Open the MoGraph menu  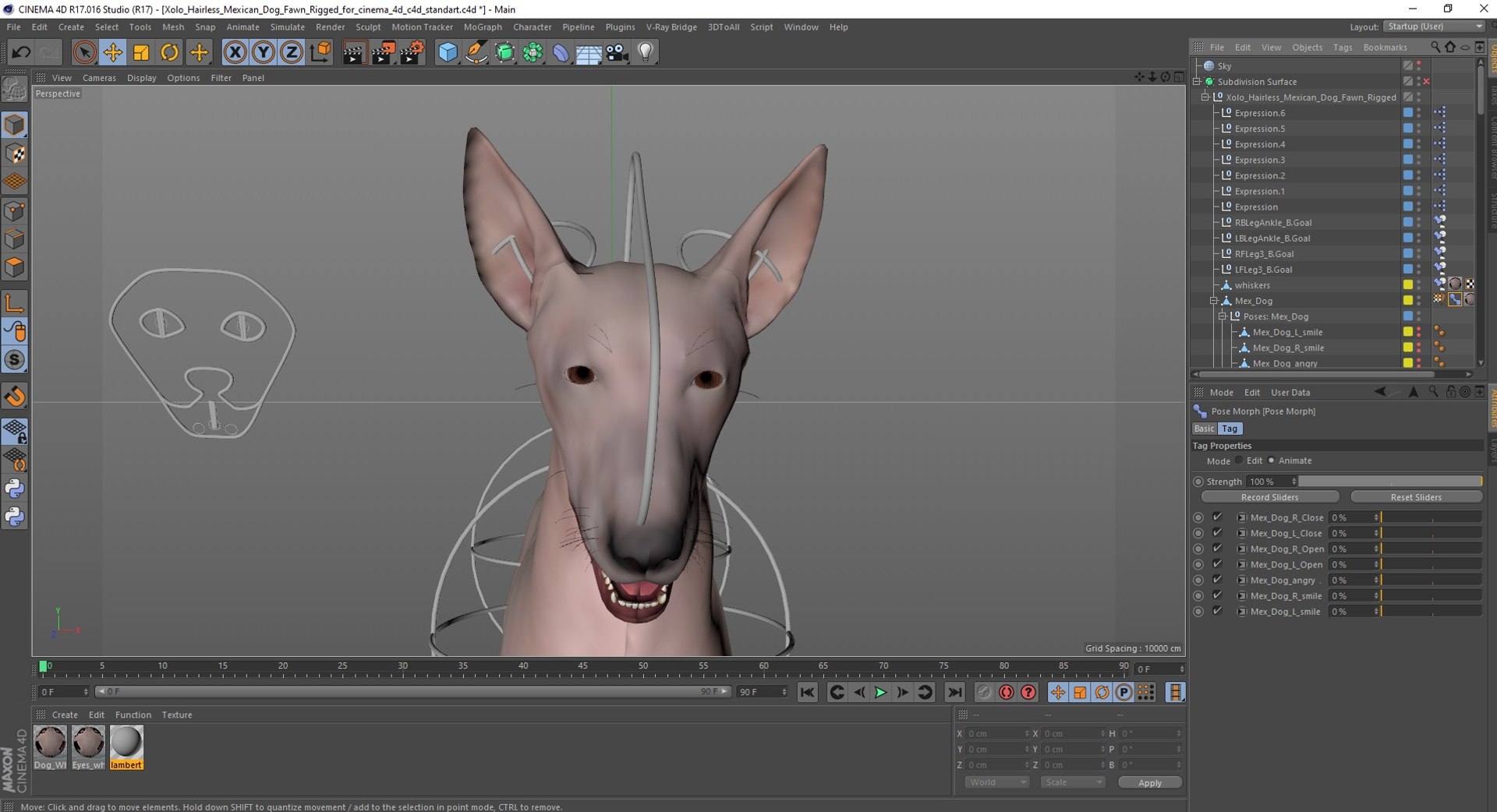(483, 26)
